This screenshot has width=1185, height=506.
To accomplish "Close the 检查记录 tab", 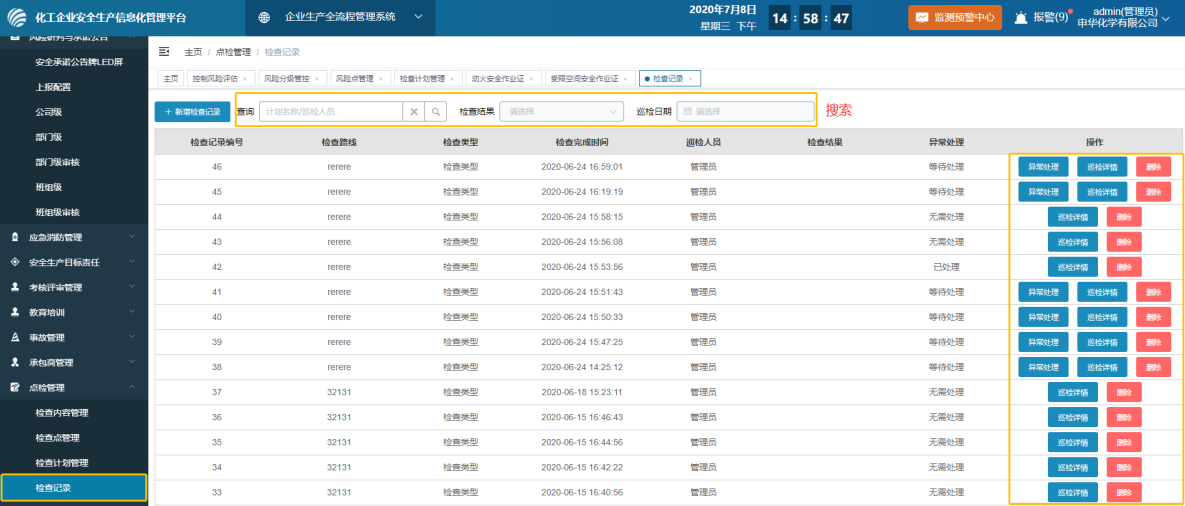I will point(690,79).
